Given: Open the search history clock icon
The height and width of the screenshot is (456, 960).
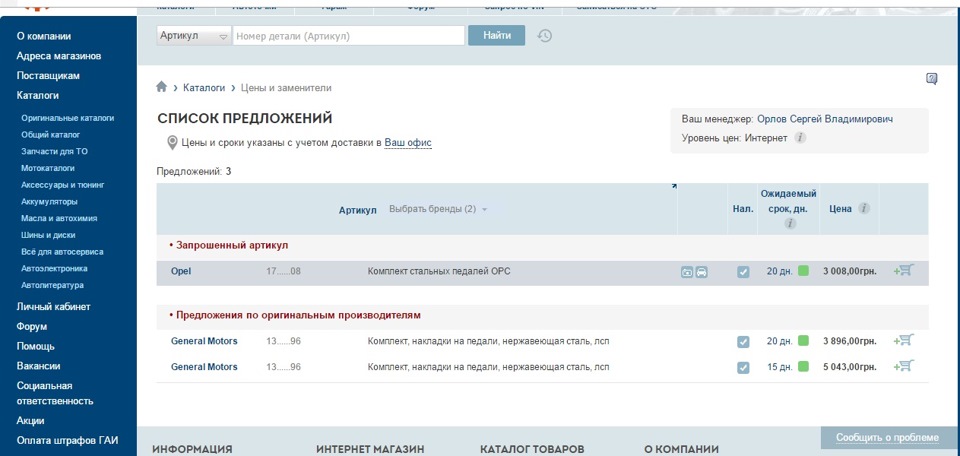Looking at the screenshot, I should click(544, 36).
